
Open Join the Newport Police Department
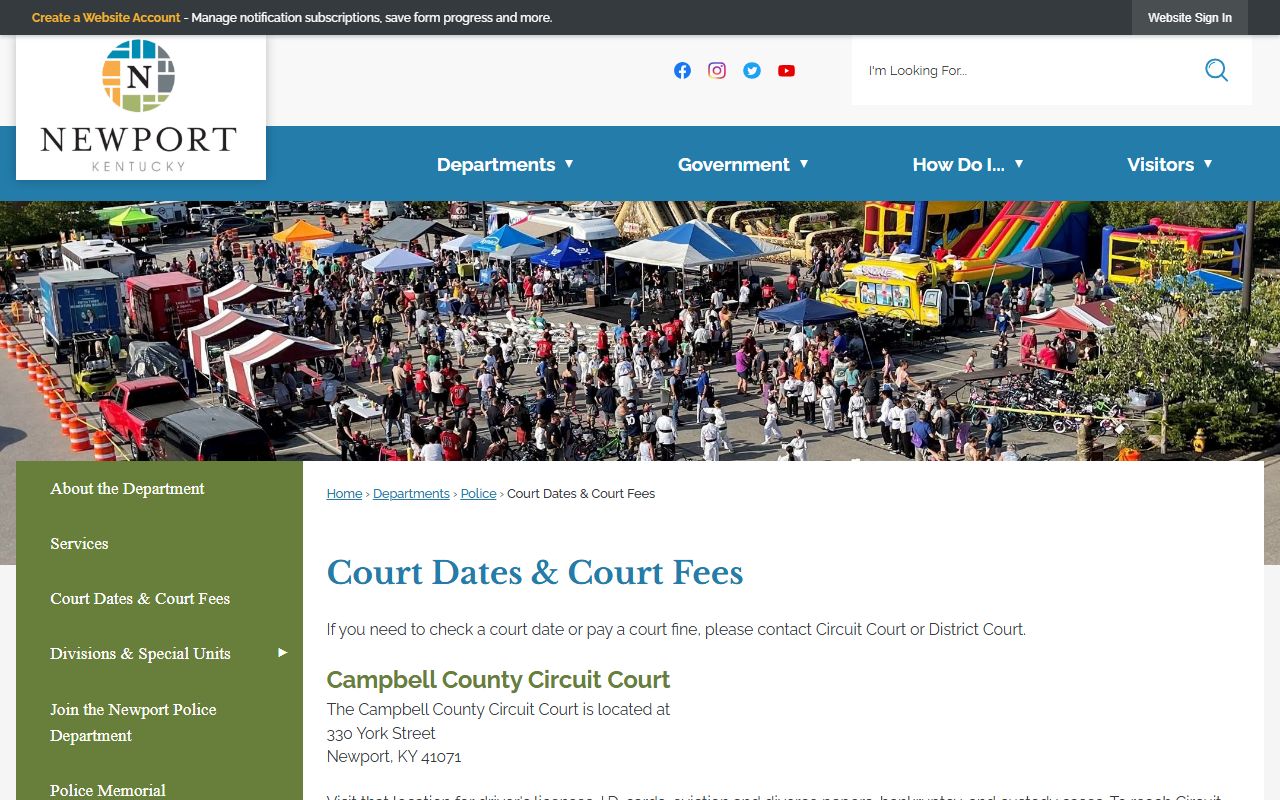133,722
